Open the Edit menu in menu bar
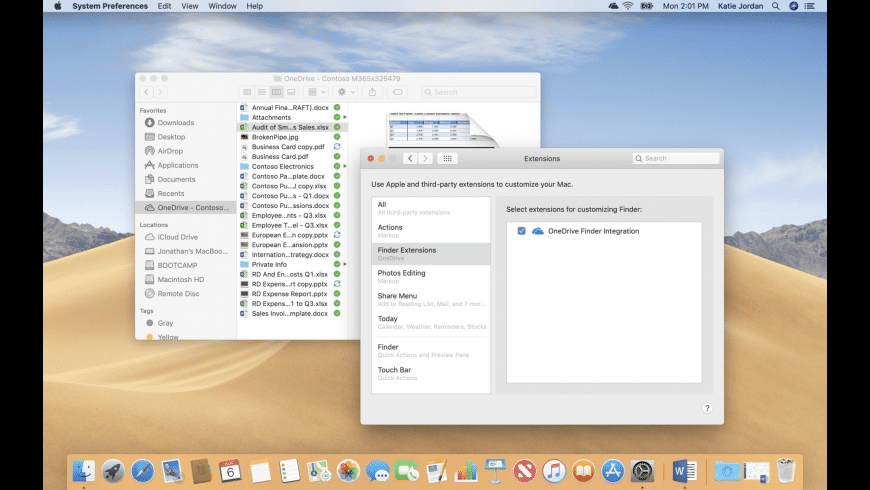This screenshot has height=490, width=870. (163, 6)
